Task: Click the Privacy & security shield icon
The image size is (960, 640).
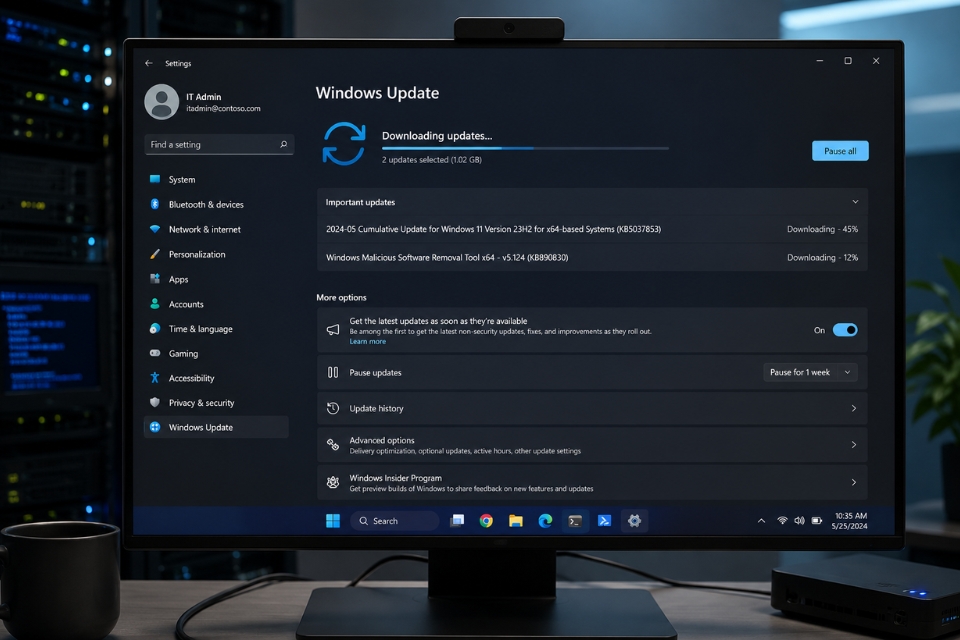Action: point(155,402)
